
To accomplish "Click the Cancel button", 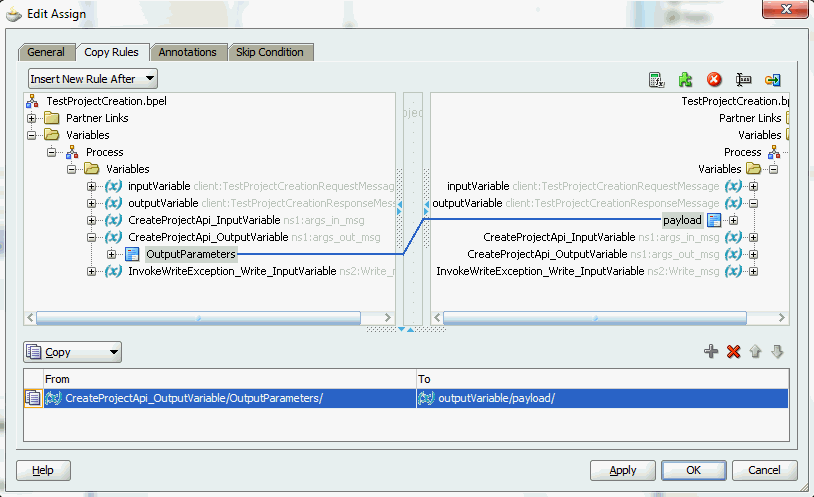I will point(764,470).
